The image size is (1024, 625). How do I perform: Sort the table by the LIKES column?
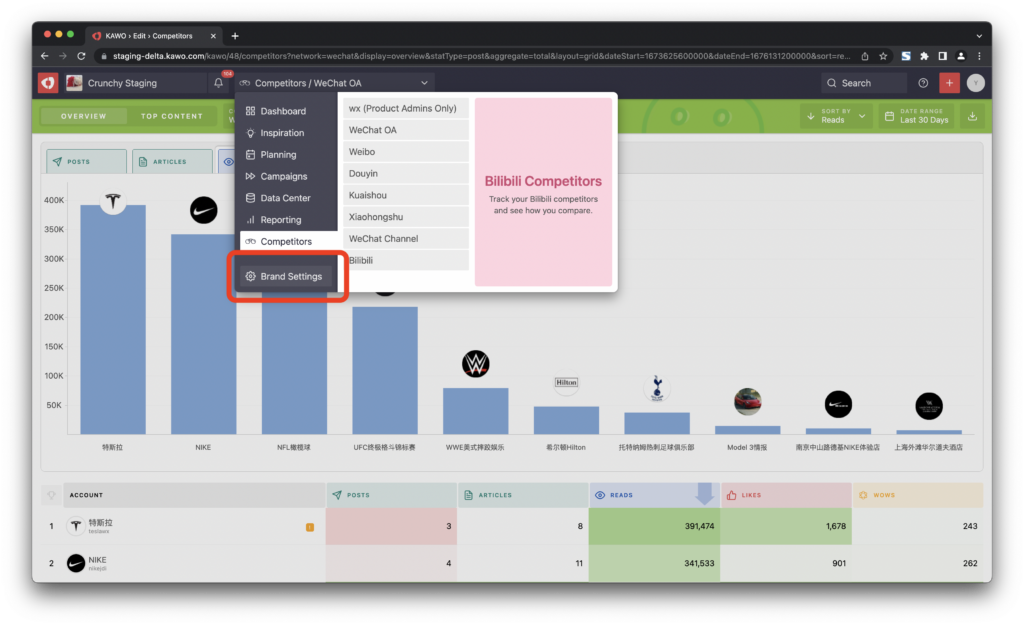tap(786, 495)
